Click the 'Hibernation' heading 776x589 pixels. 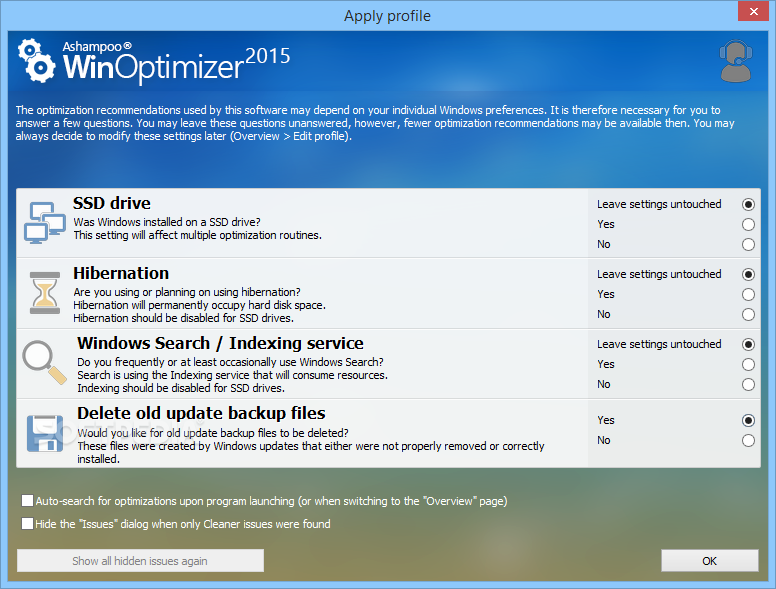tap(121, 273)
